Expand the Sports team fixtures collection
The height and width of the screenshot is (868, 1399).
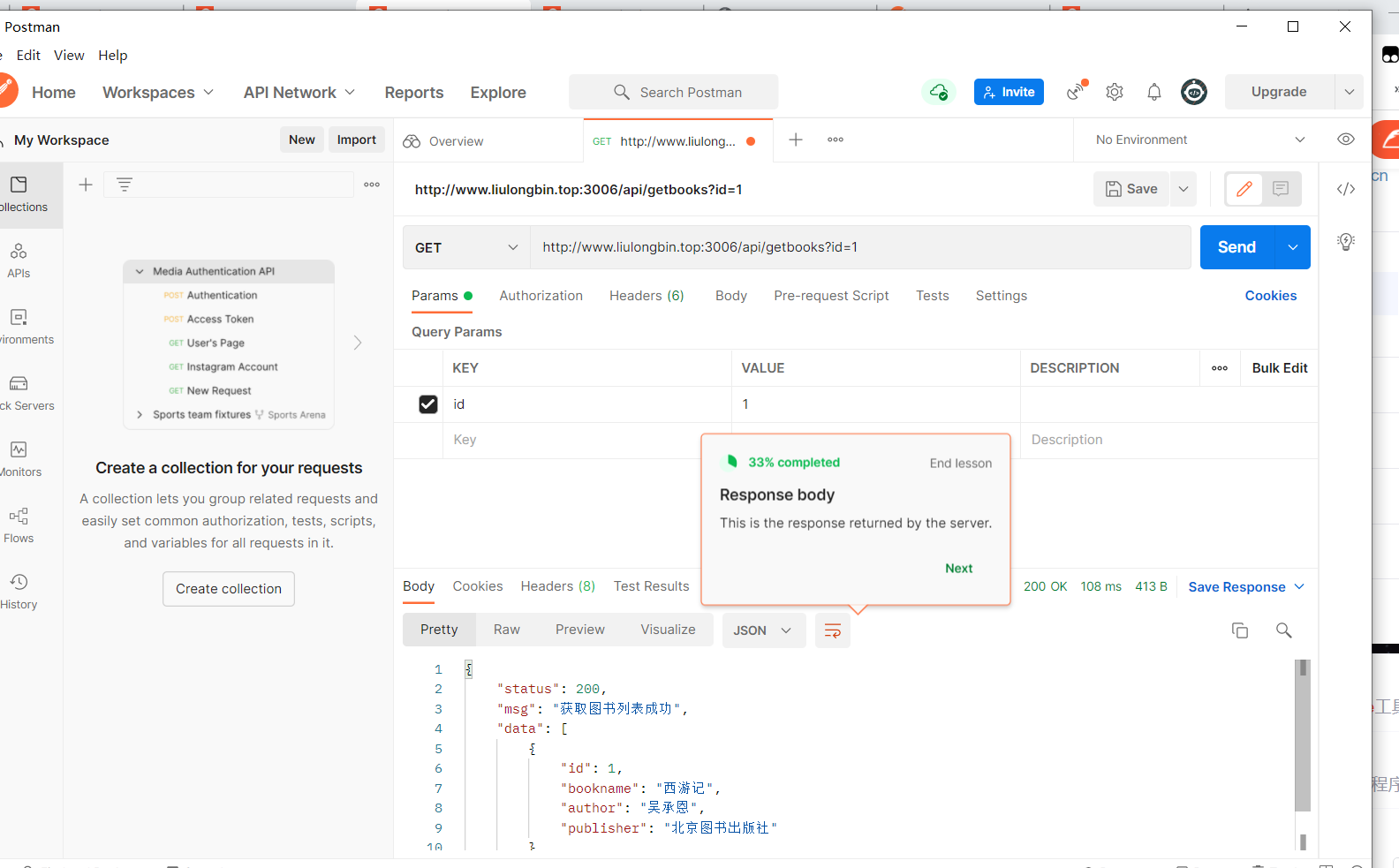(140, 415)
